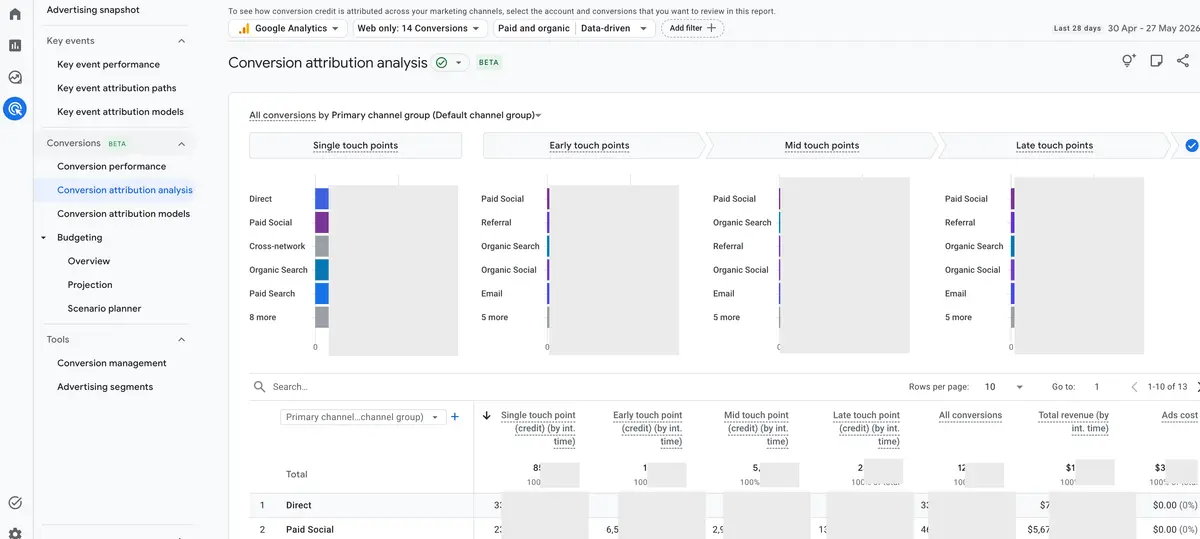Click the Google Analytics logo in filter chip

pyautogui.click(x=244, y=28)
